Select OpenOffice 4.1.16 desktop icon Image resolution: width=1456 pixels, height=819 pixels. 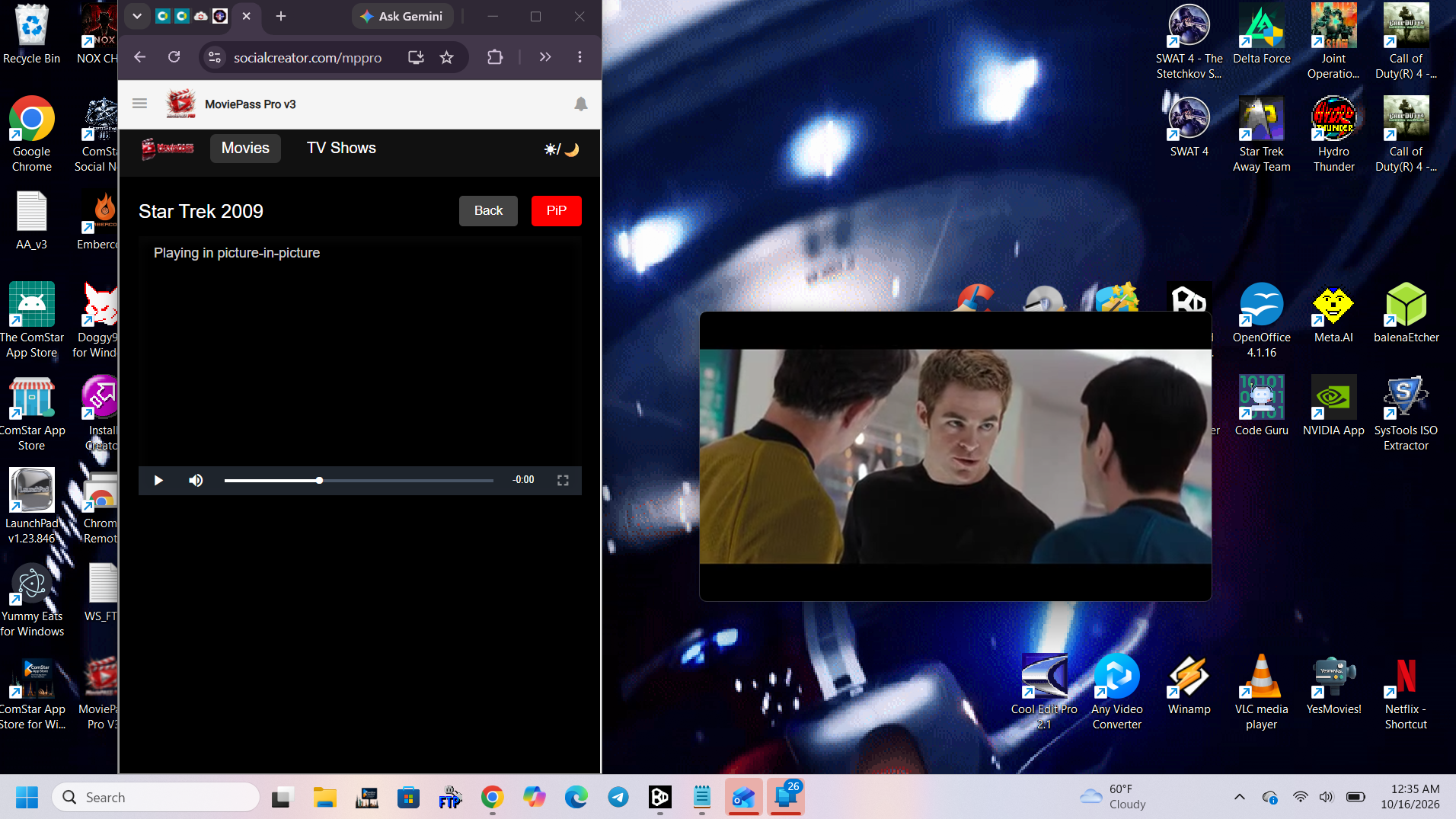coord(1261,320)
